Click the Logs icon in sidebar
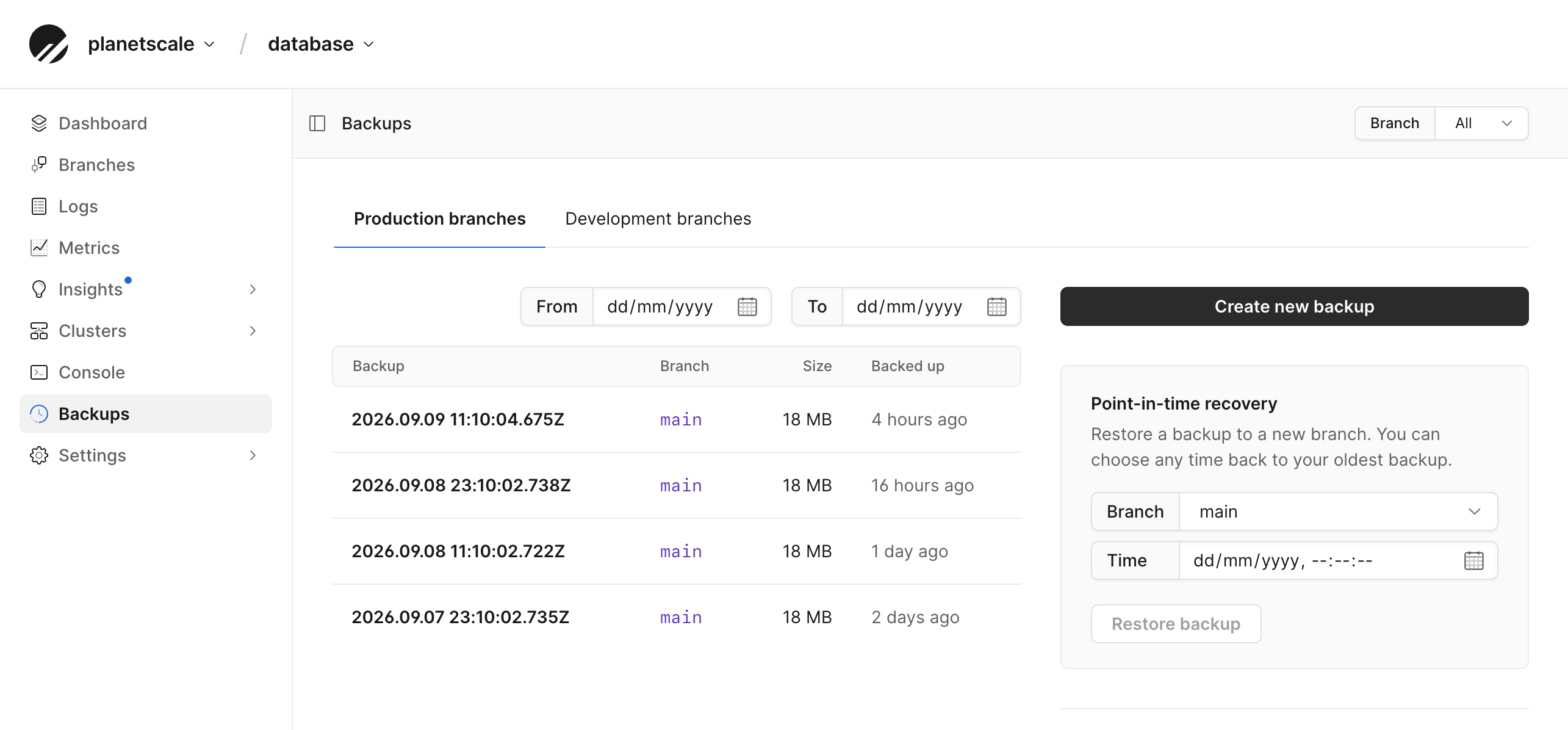The width and height of the screenshot is (1568, 730). 39,206
